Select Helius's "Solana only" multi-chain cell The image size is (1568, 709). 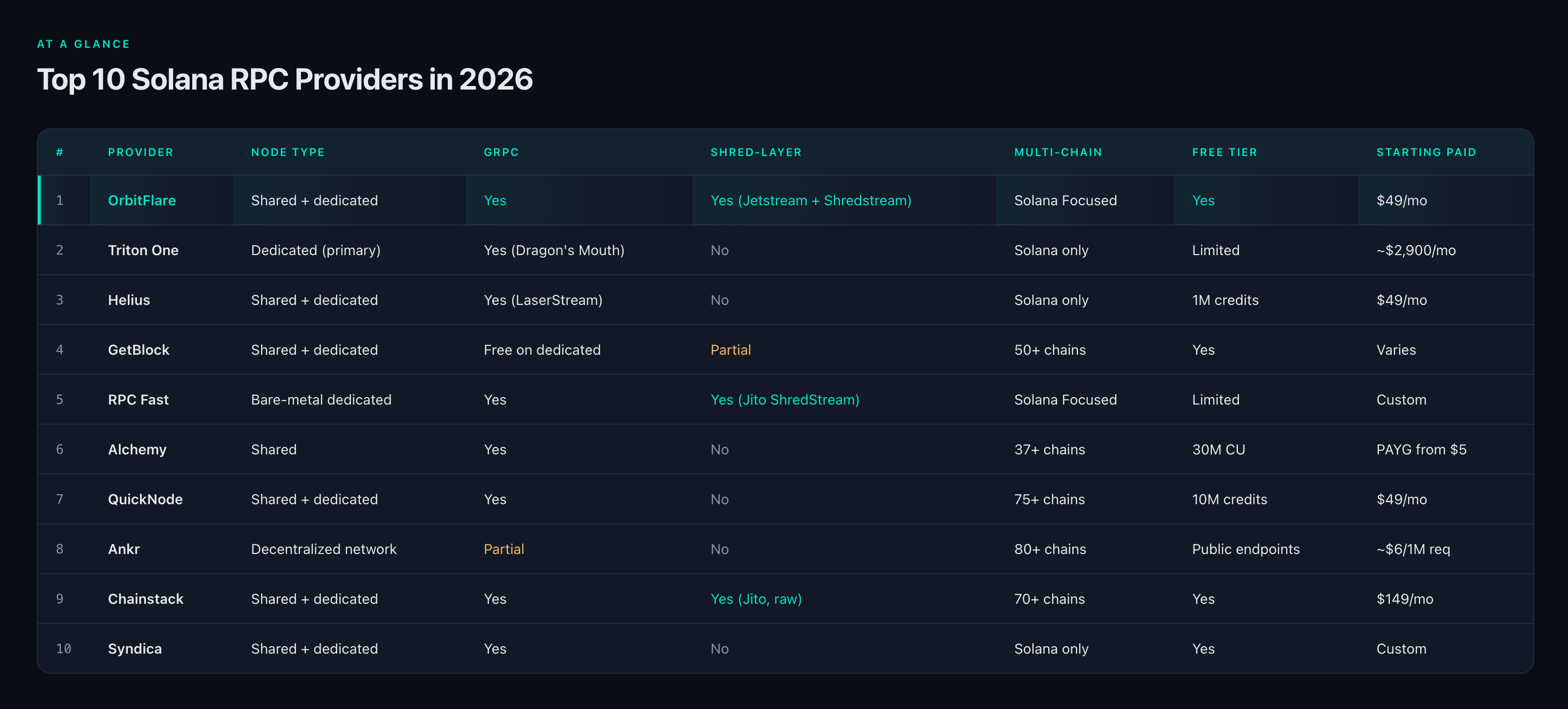tap(1051, 300)
